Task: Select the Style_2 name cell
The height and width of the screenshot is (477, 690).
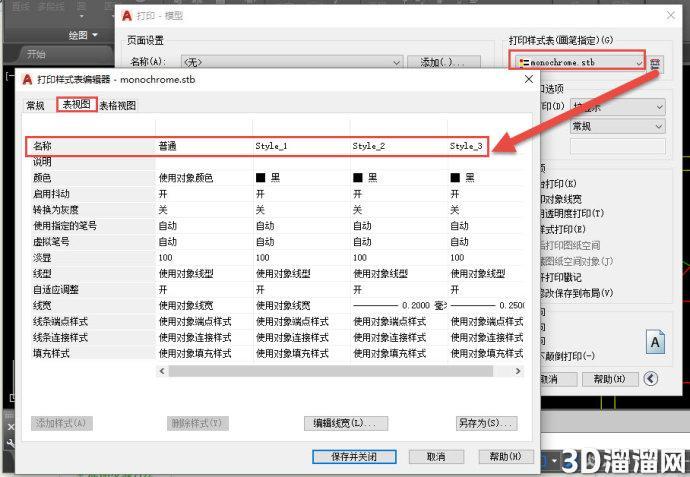Action: coord(399,146)
